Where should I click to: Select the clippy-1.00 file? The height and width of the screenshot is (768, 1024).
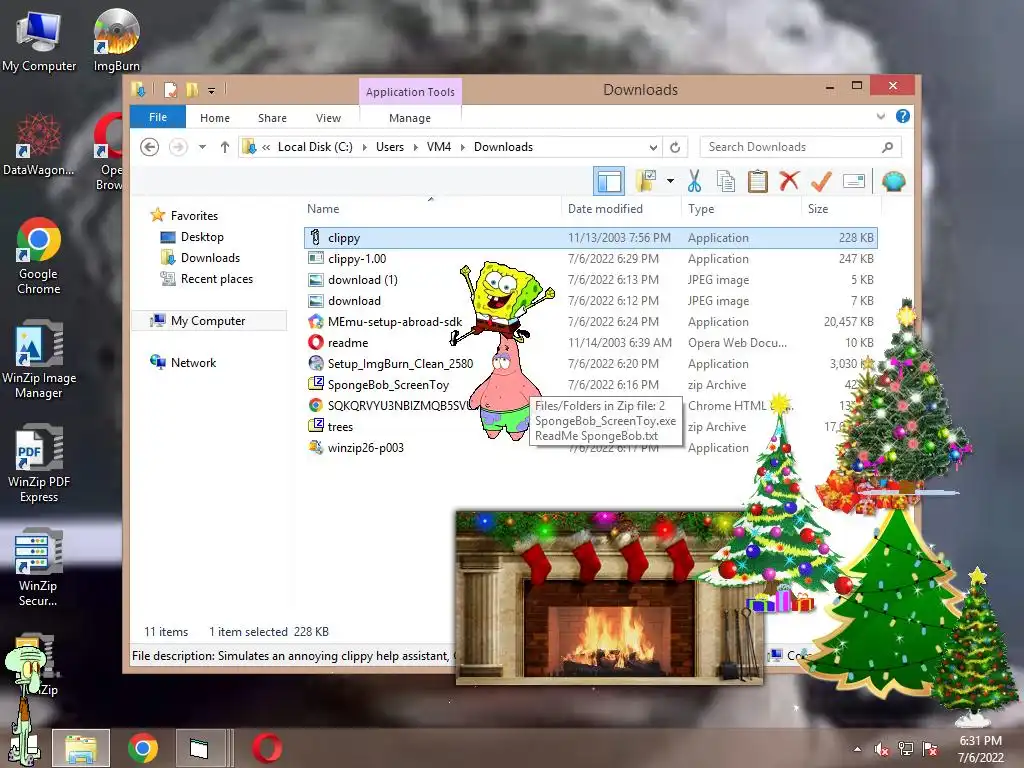[x=590, y=259]
